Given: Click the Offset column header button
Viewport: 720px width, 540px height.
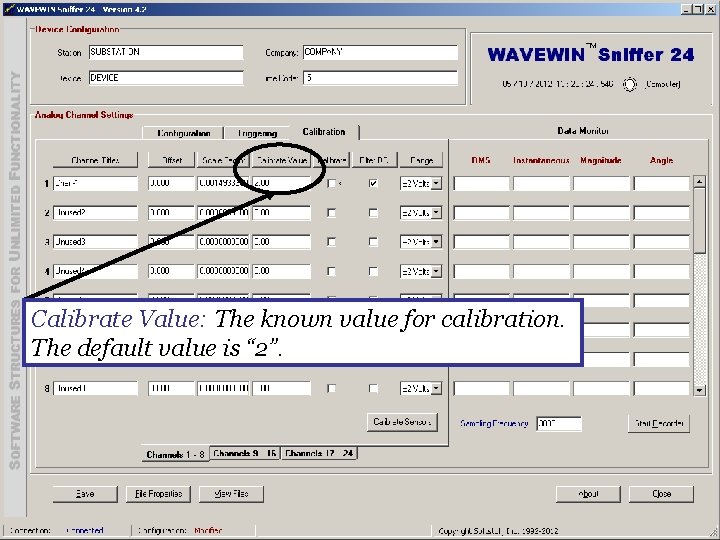Looking at the screenshot, I should [171, 160].
